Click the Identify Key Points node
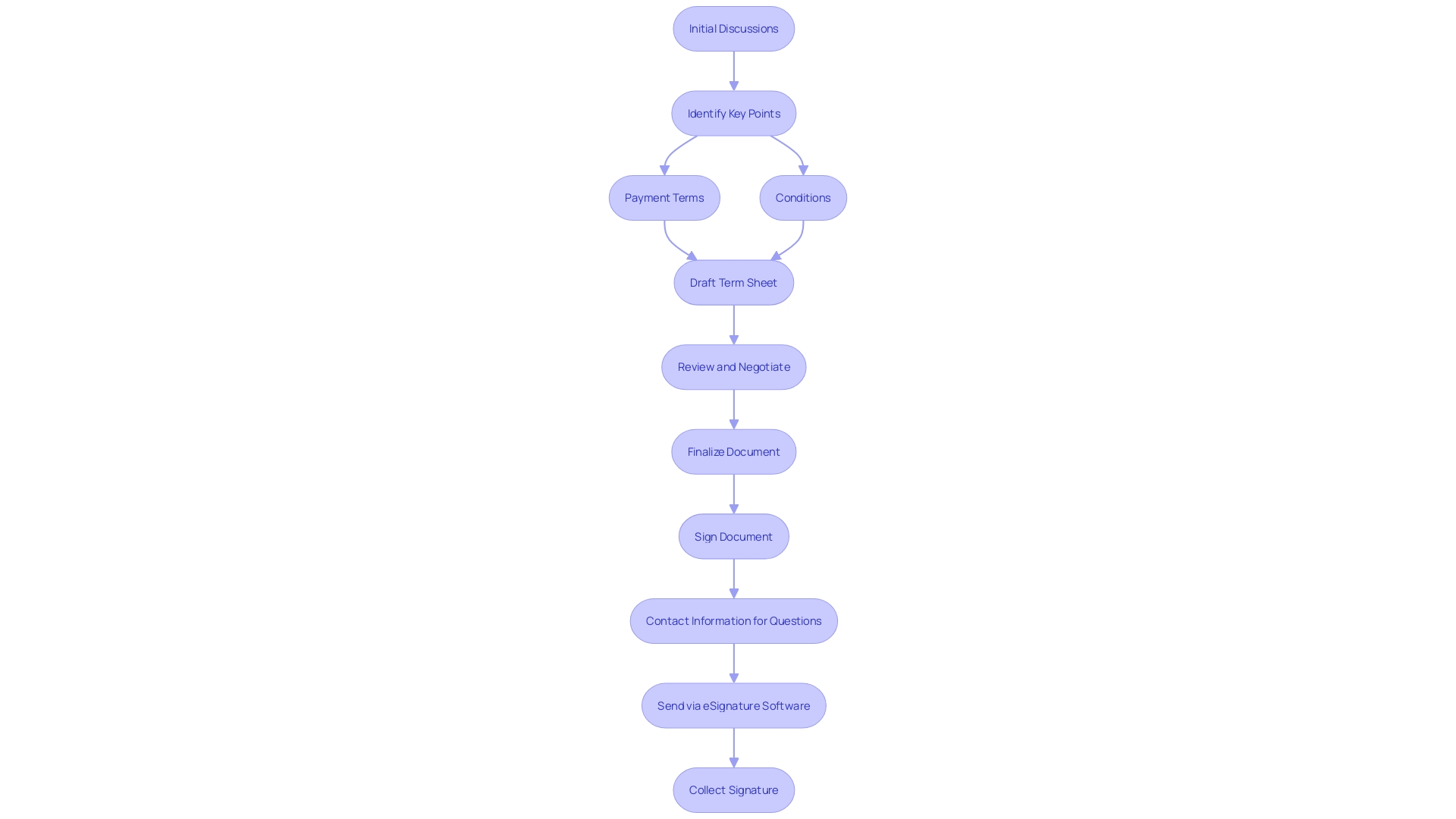The width and height of the screenshot is (1456, 819). pos(733,113)
